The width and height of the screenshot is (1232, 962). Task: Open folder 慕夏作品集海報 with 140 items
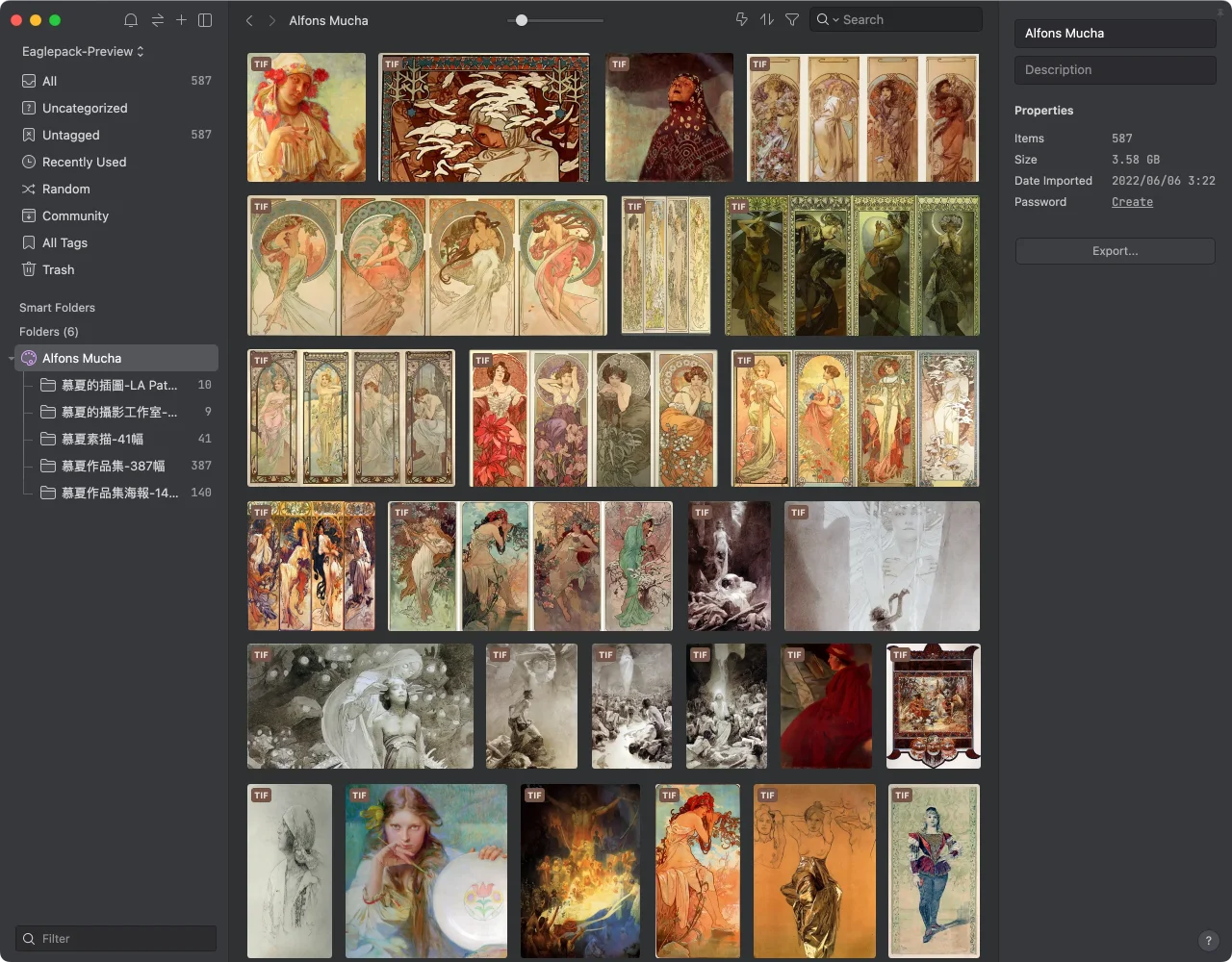(x=123, y=493)
